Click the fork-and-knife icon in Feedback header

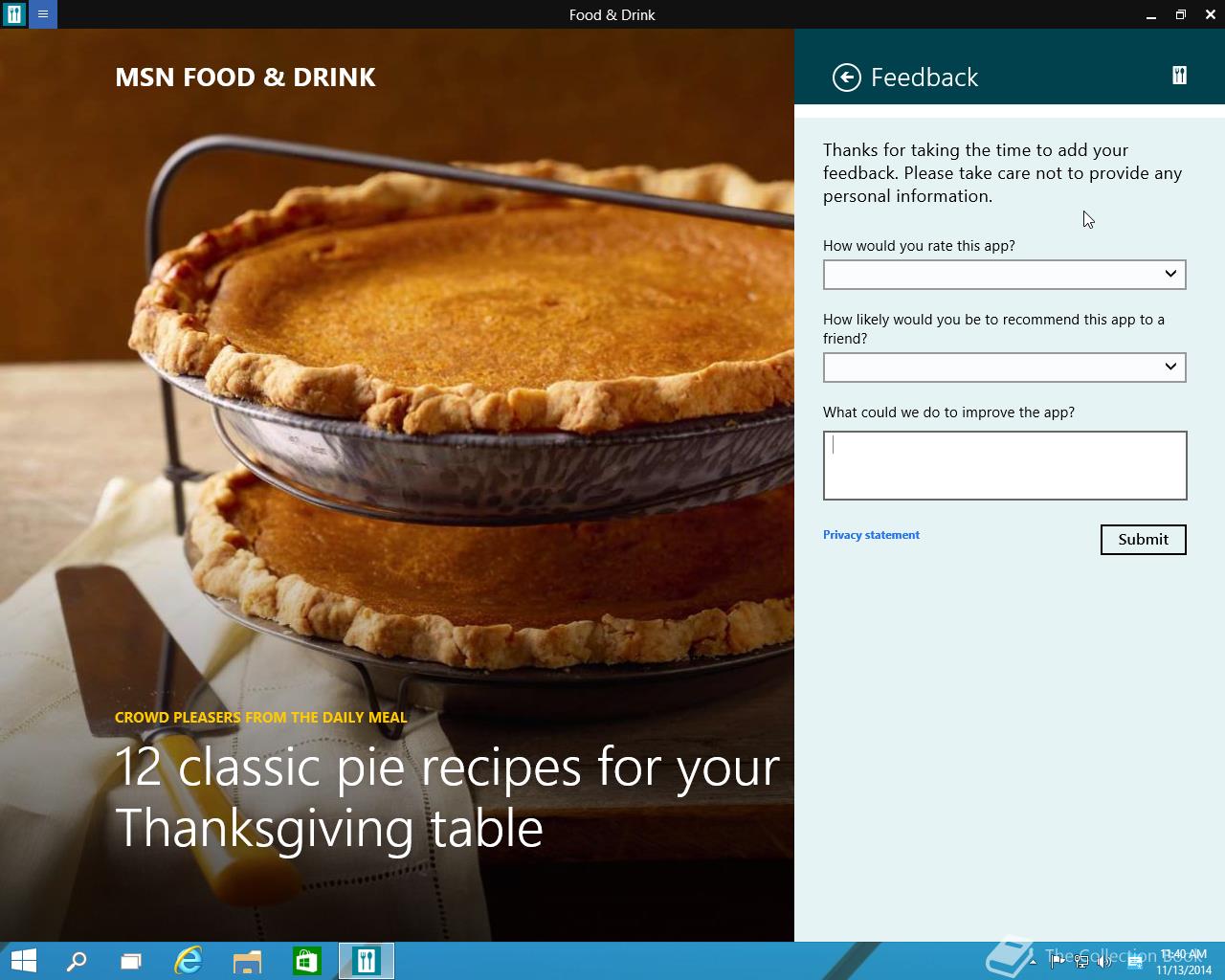pyautogui.click(x=1179, y=77)
